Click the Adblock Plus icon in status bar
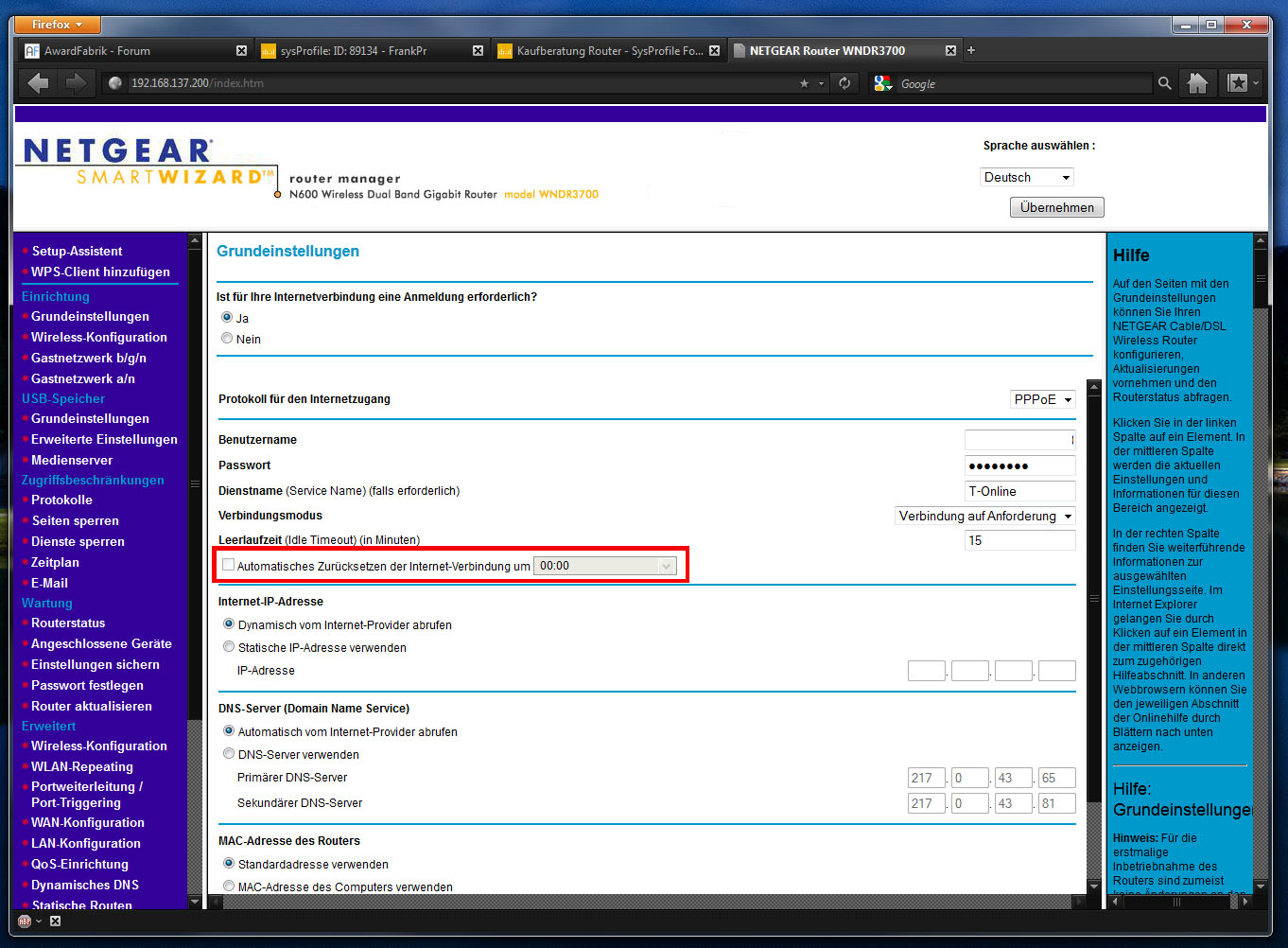This screenshot has height=948, width=1288. pos(25,921)
